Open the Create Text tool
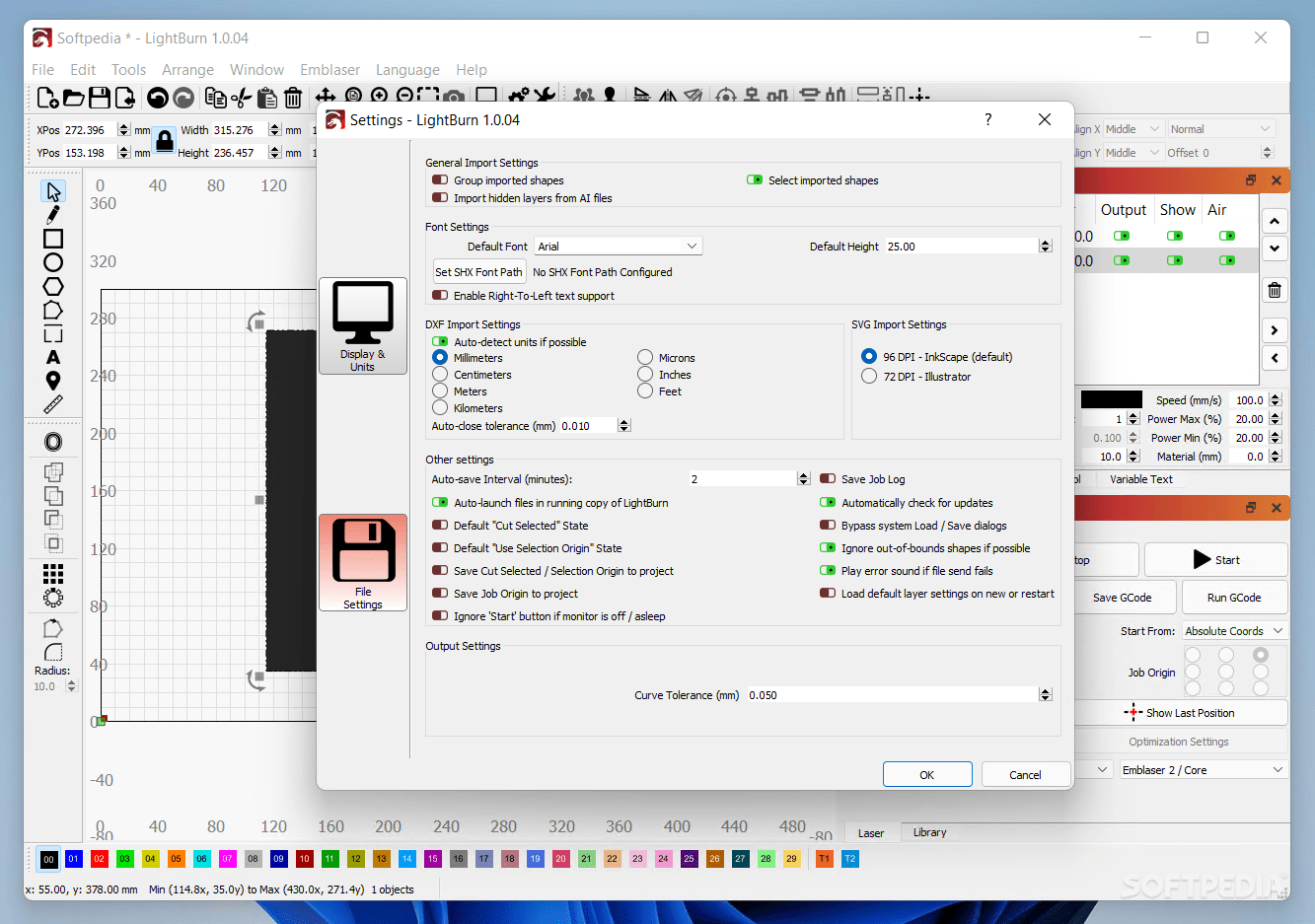The image size is (1315, 924). point(52,358)
